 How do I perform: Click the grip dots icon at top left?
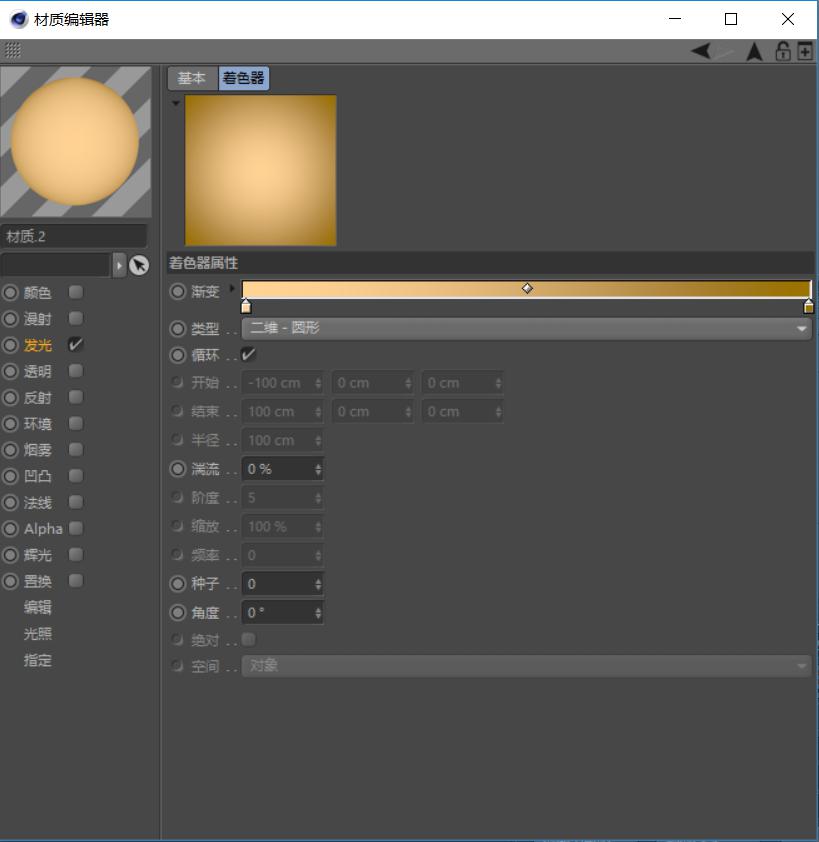click(x=13, y=50)
